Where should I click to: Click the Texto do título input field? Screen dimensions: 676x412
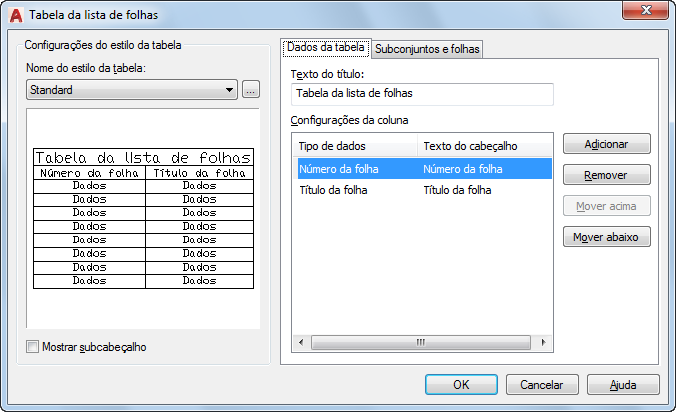(x=422, y=94)
